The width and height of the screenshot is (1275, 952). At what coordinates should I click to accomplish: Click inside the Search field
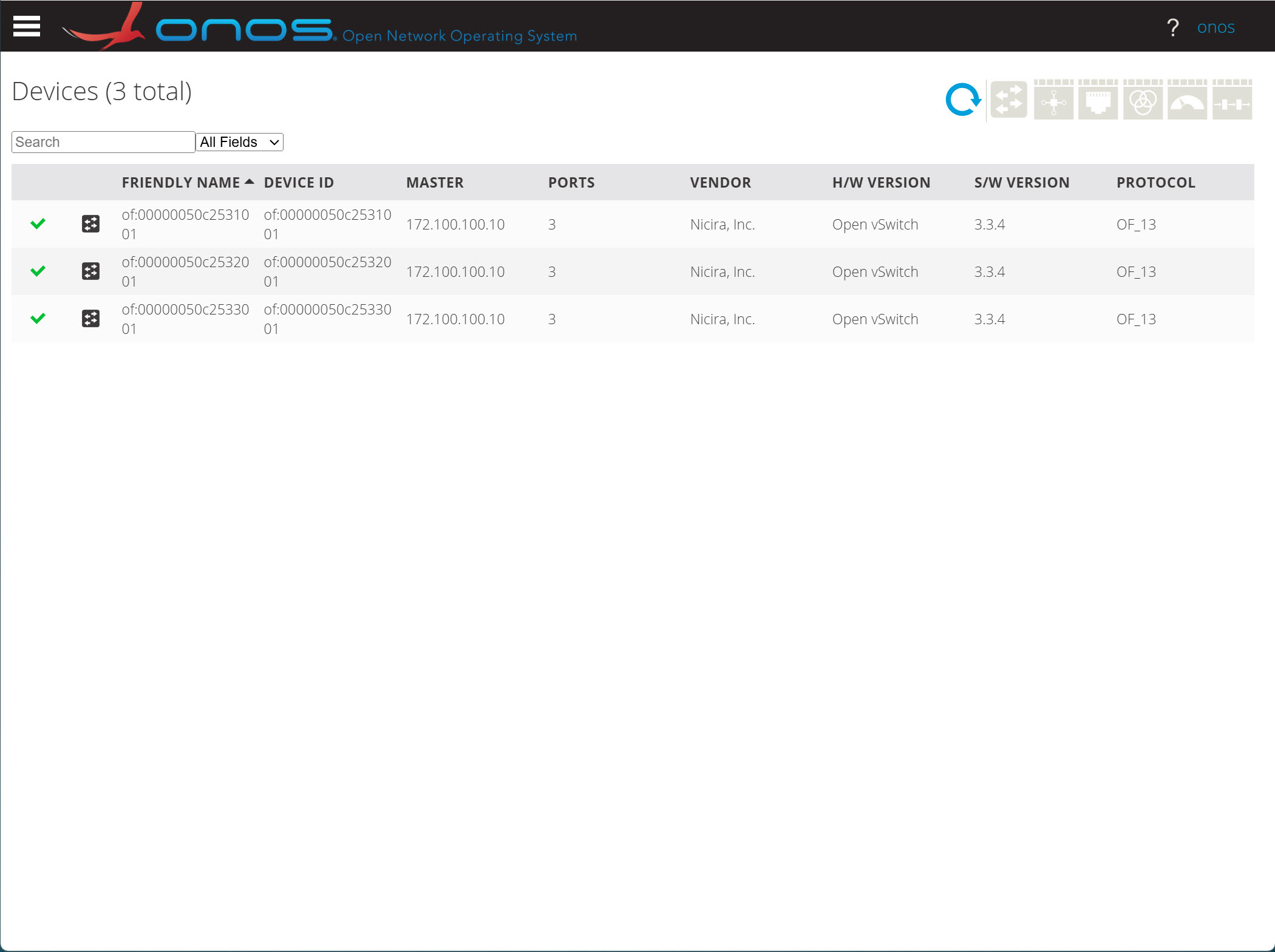102,141
